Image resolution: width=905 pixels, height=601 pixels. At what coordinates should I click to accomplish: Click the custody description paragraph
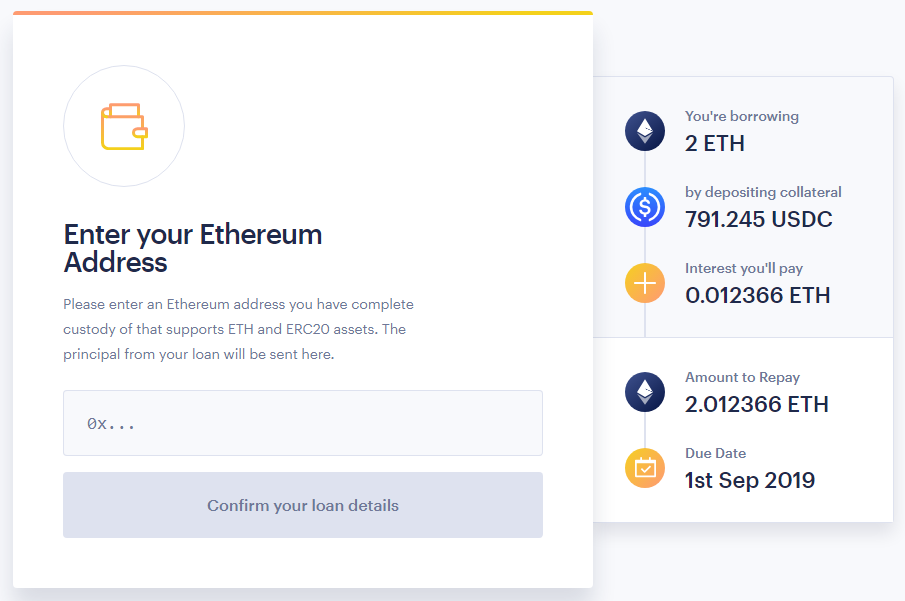[238, 329]
